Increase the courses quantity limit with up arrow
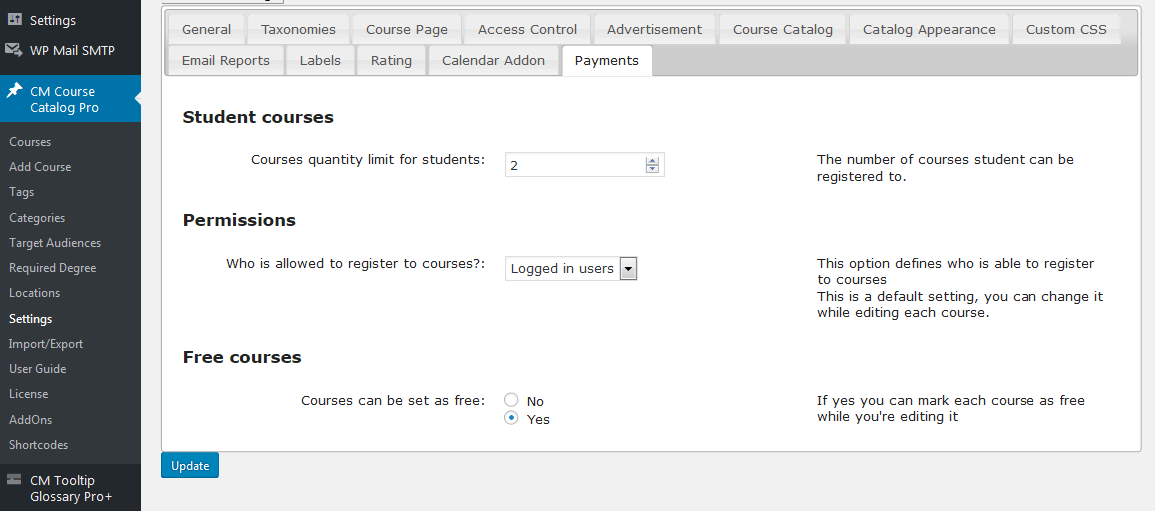The image size is (1155, 511). [652, 160]
